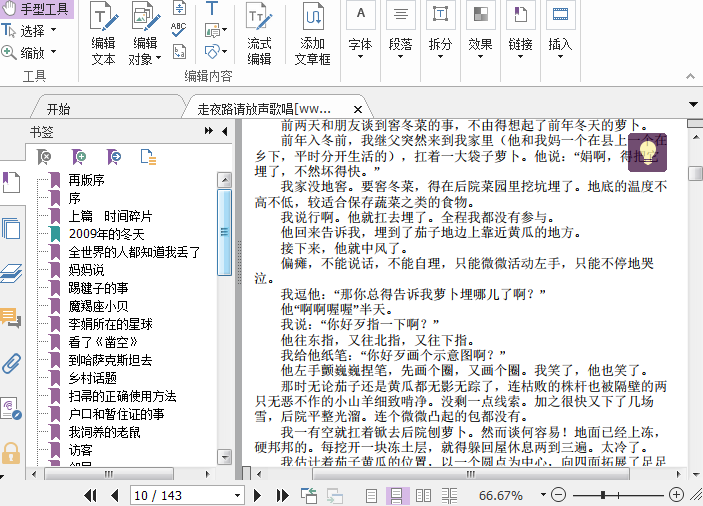Select the bookmark 踢毽子的事
Viewport: 703px width, 506px height.
pyautogui.click(x=98, y=288)
